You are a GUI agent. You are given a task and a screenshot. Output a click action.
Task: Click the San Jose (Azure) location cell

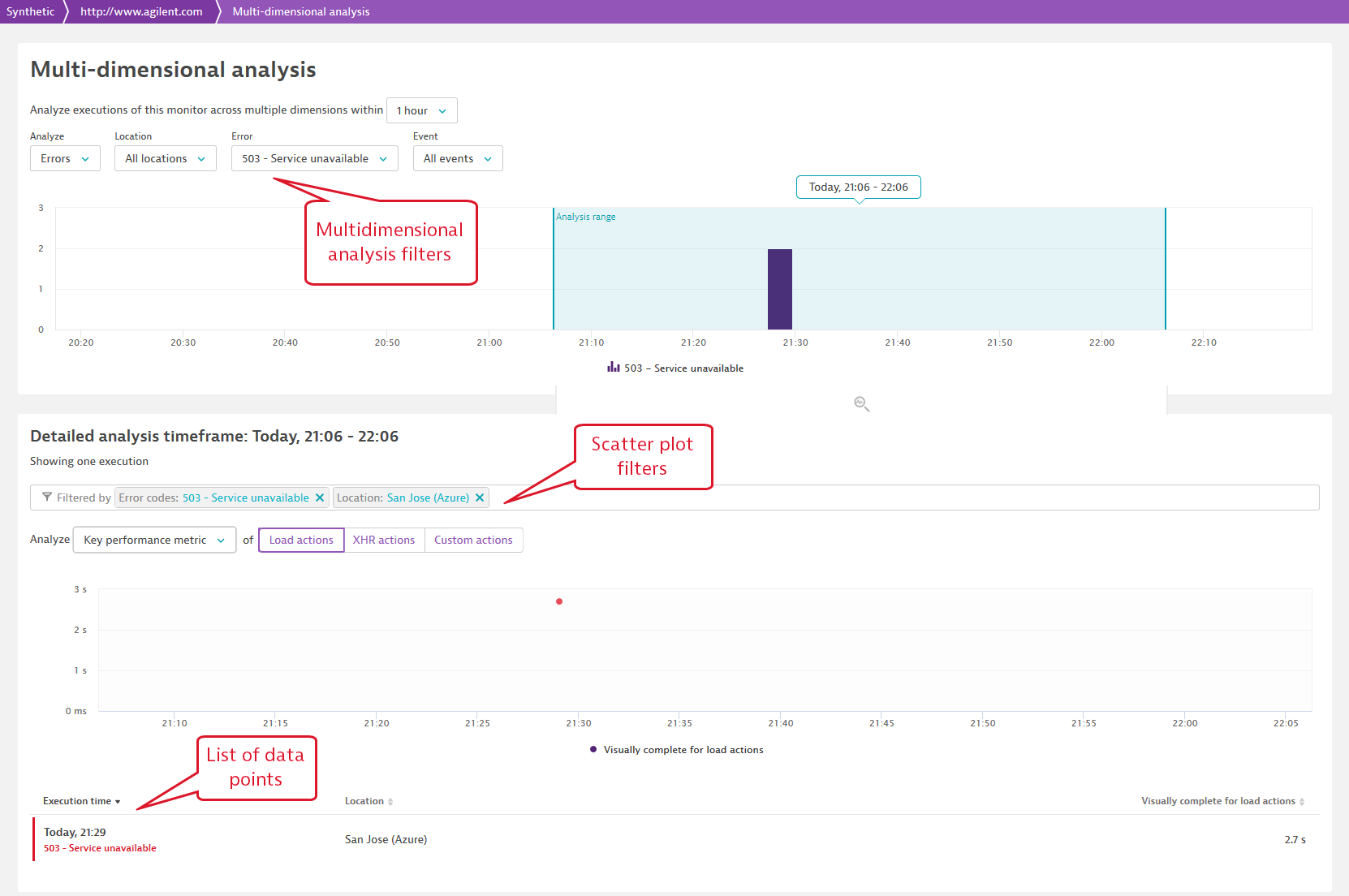tap(386, 839)
